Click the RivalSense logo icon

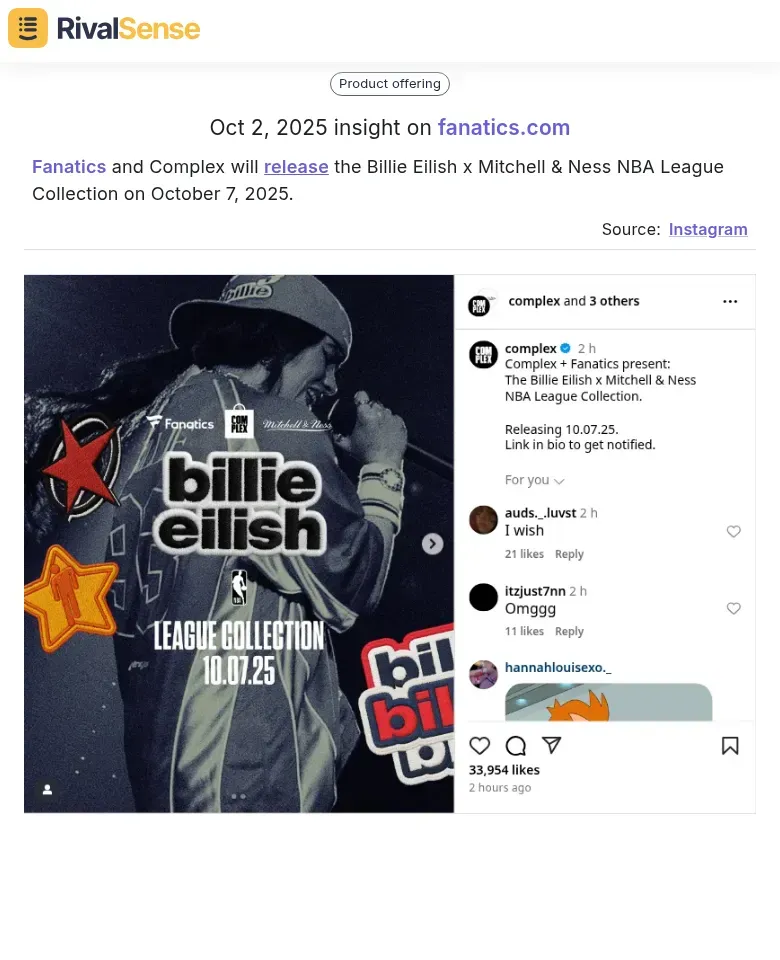pyautogui.click(x=28, y=28)
